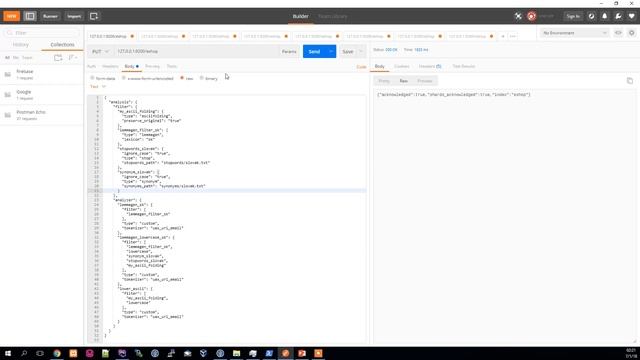Create a new collection folder icon
This screenshot has height=360, width=640.
pos(58,58)
